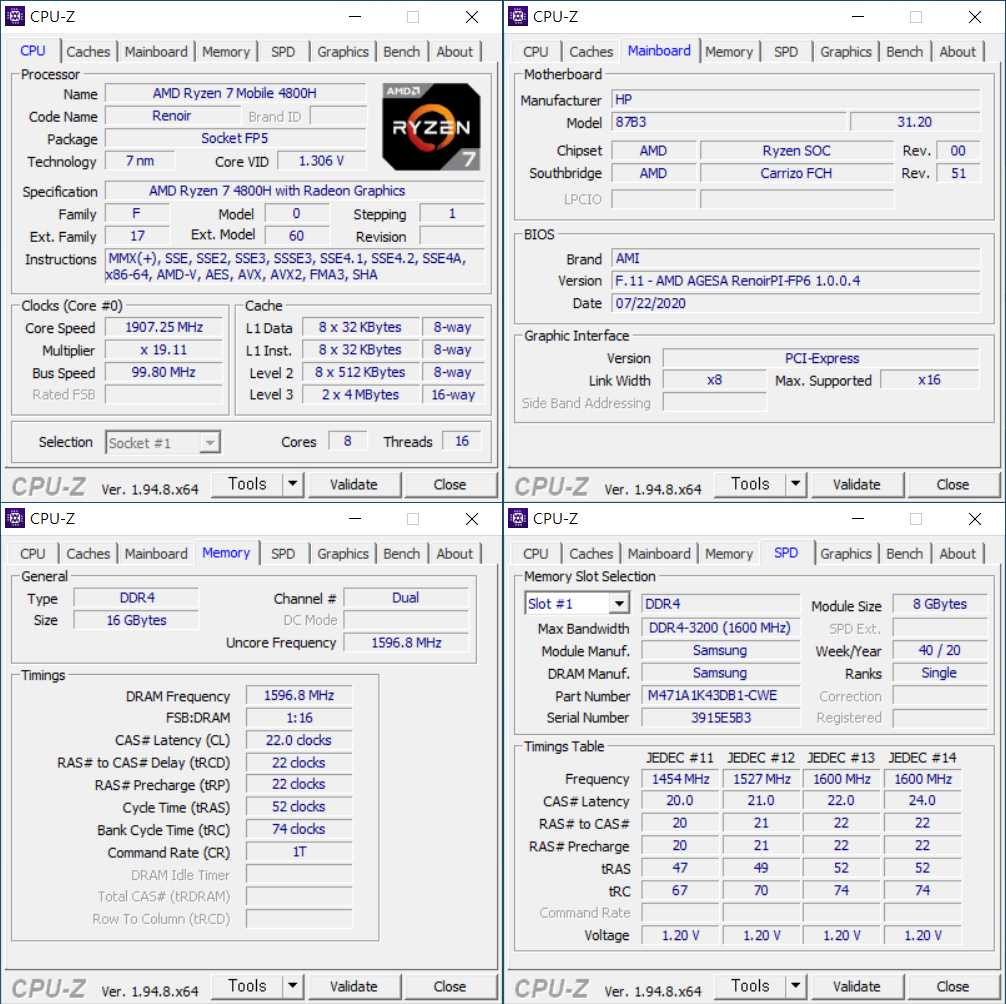The width and height of the screenshot is (1006, 1004).
Task: Click Validate in bottom-right SPD window
Action: 857,986
